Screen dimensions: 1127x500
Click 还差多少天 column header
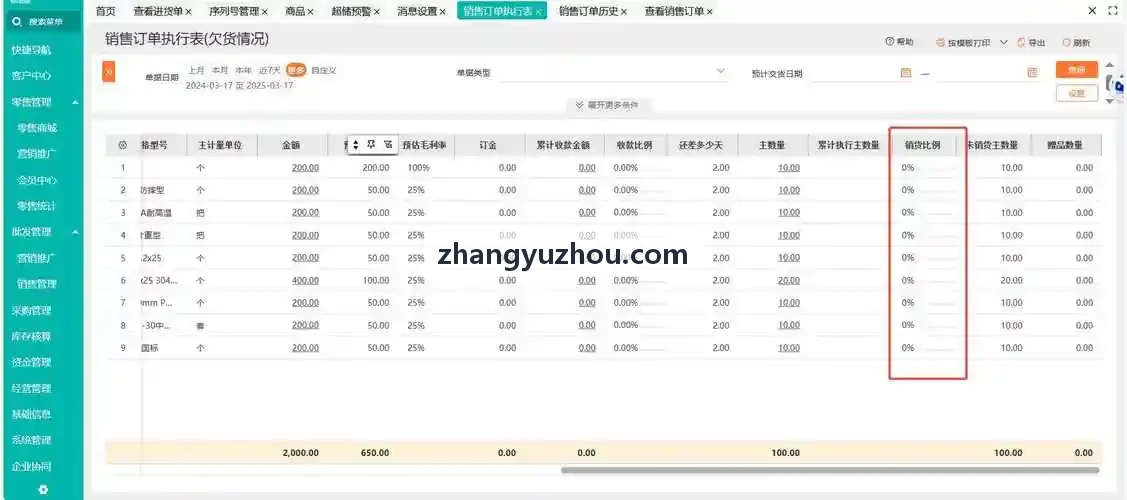pos(701,145)
